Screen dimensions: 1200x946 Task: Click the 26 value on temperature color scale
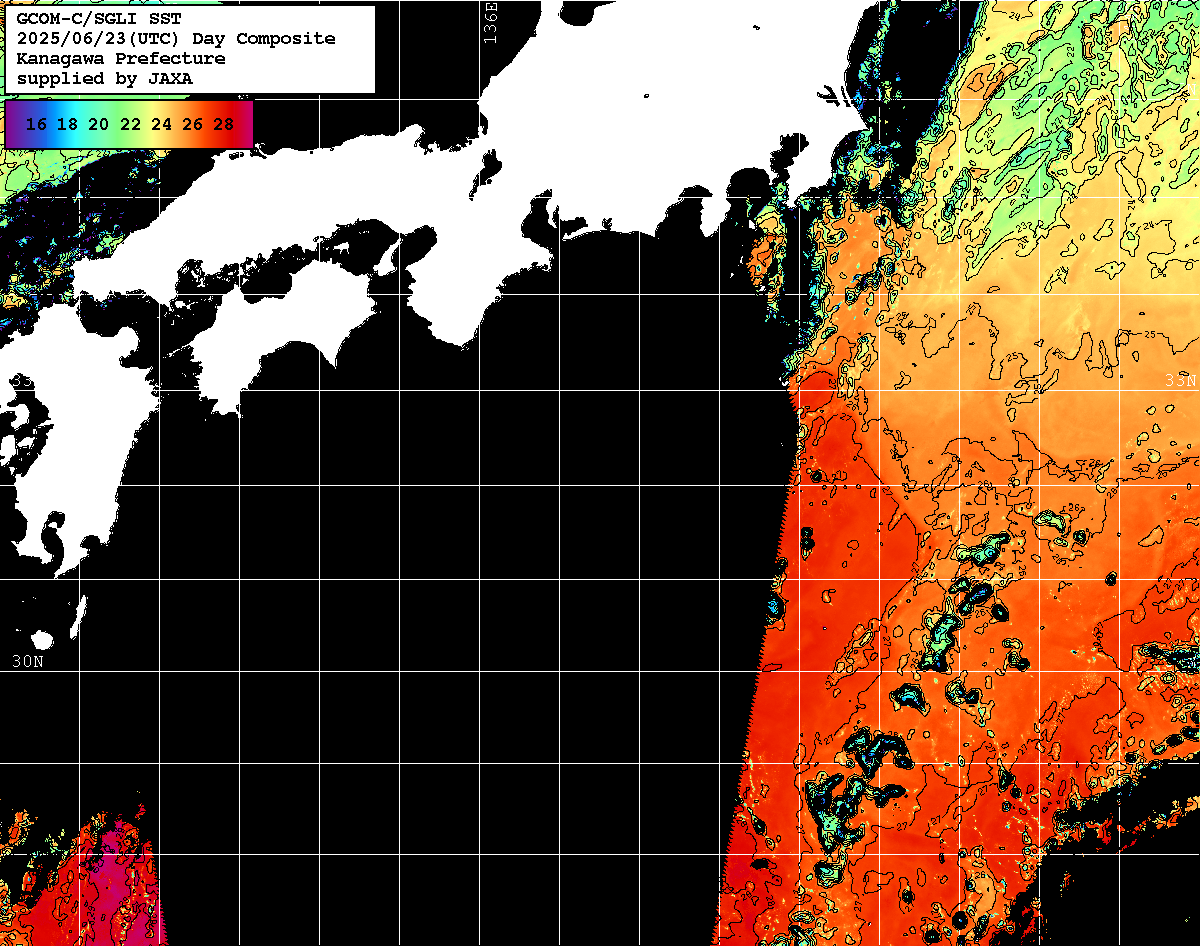click(192, 124)
